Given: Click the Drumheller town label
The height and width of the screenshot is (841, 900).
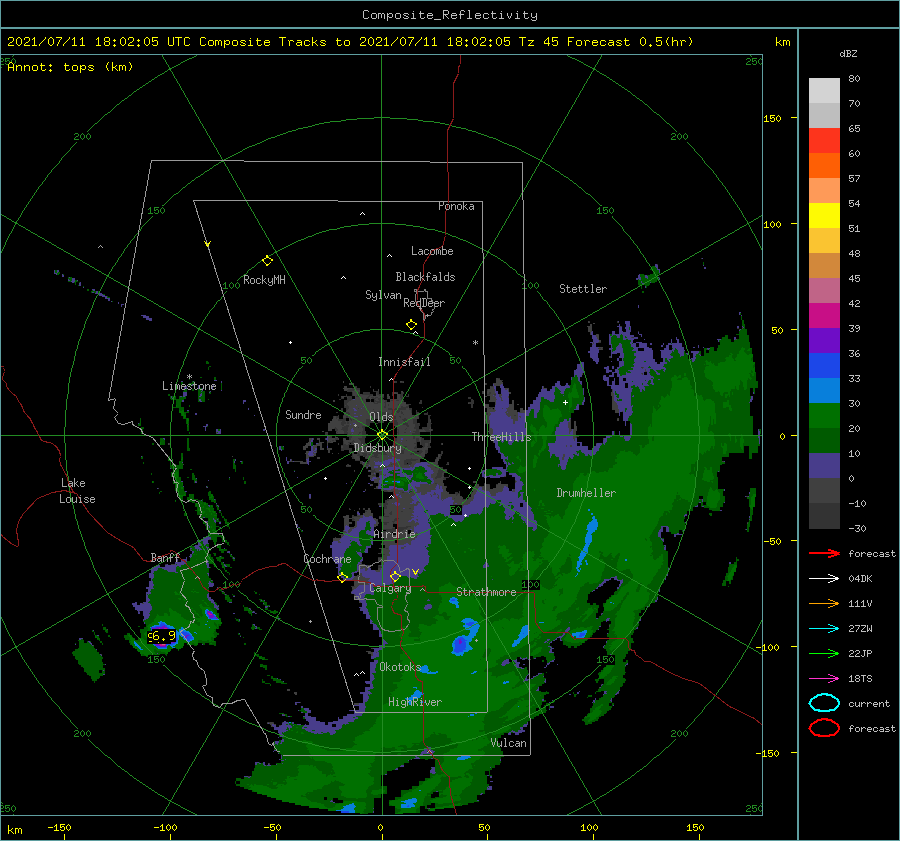Looking at the screenshot, I should [x=586, y=493].
